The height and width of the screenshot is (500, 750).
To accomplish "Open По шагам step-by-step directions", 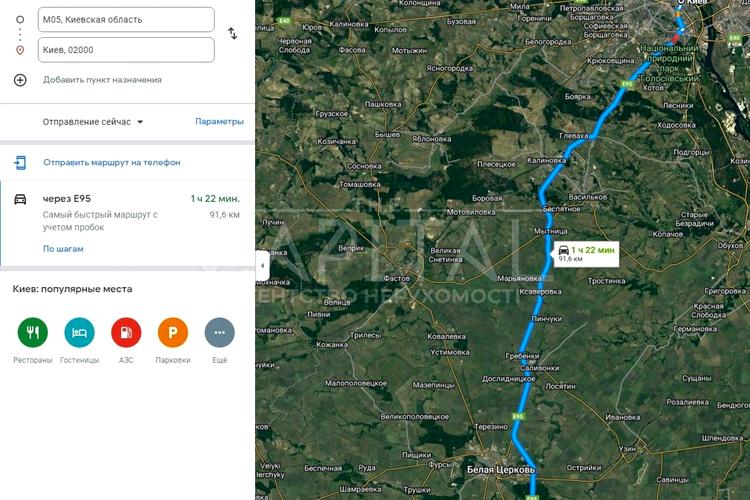I will coord(63,249).
